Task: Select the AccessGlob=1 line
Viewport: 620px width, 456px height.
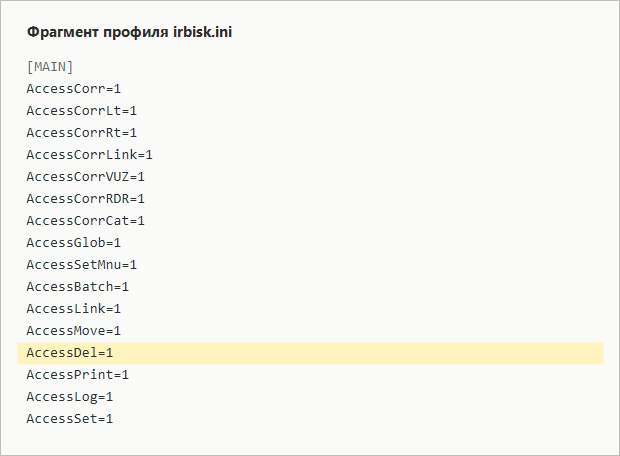Action: pos(74,242)
